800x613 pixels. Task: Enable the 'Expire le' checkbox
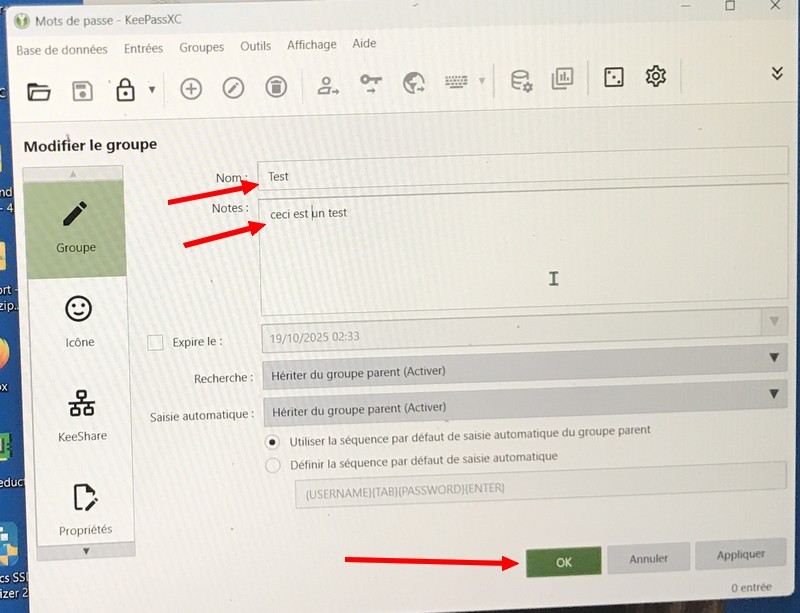(x=155, y=343)
